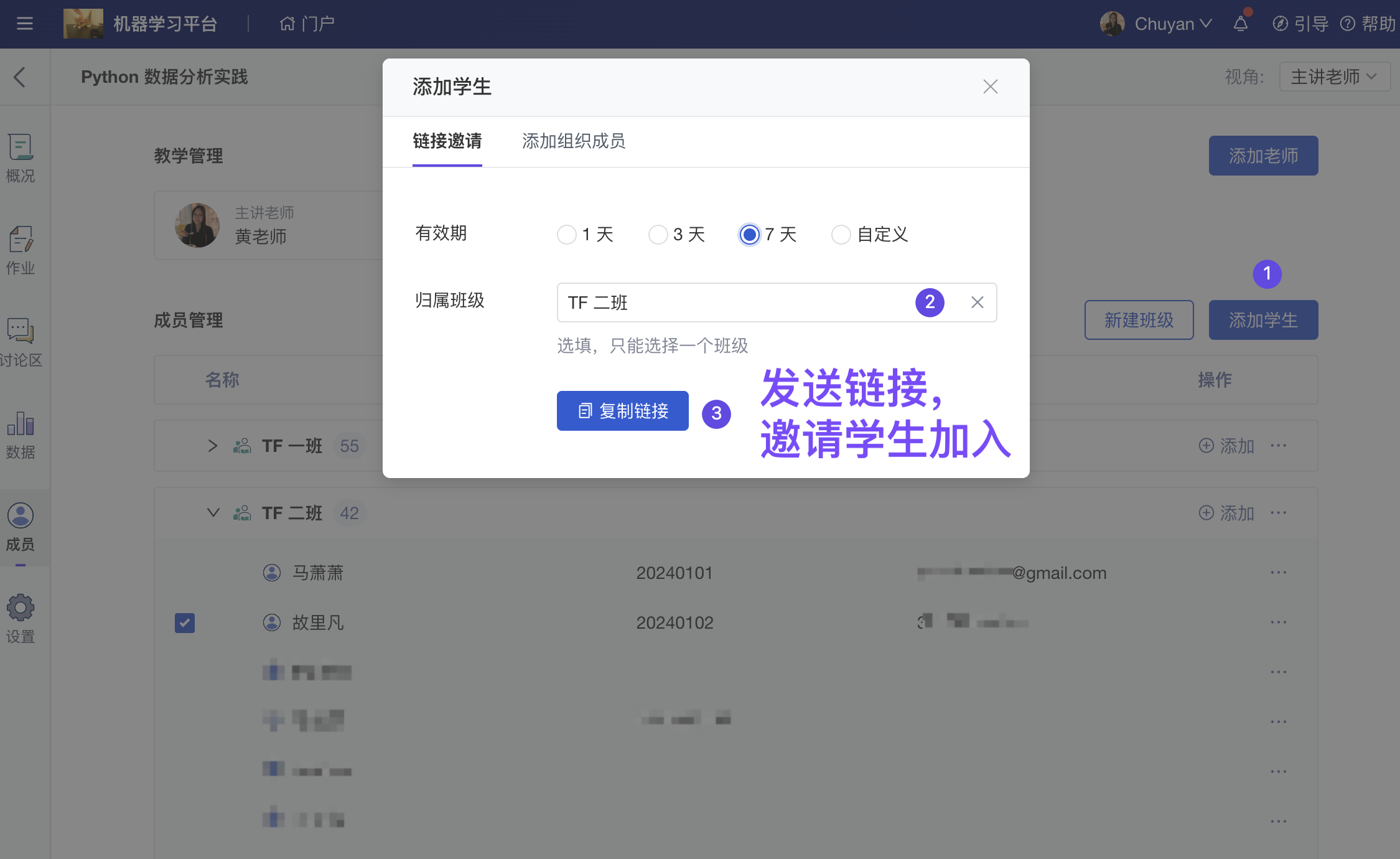Select the 自定义 custom validity option
This screenshot has height=859, width=1400.
click(841, 235)
